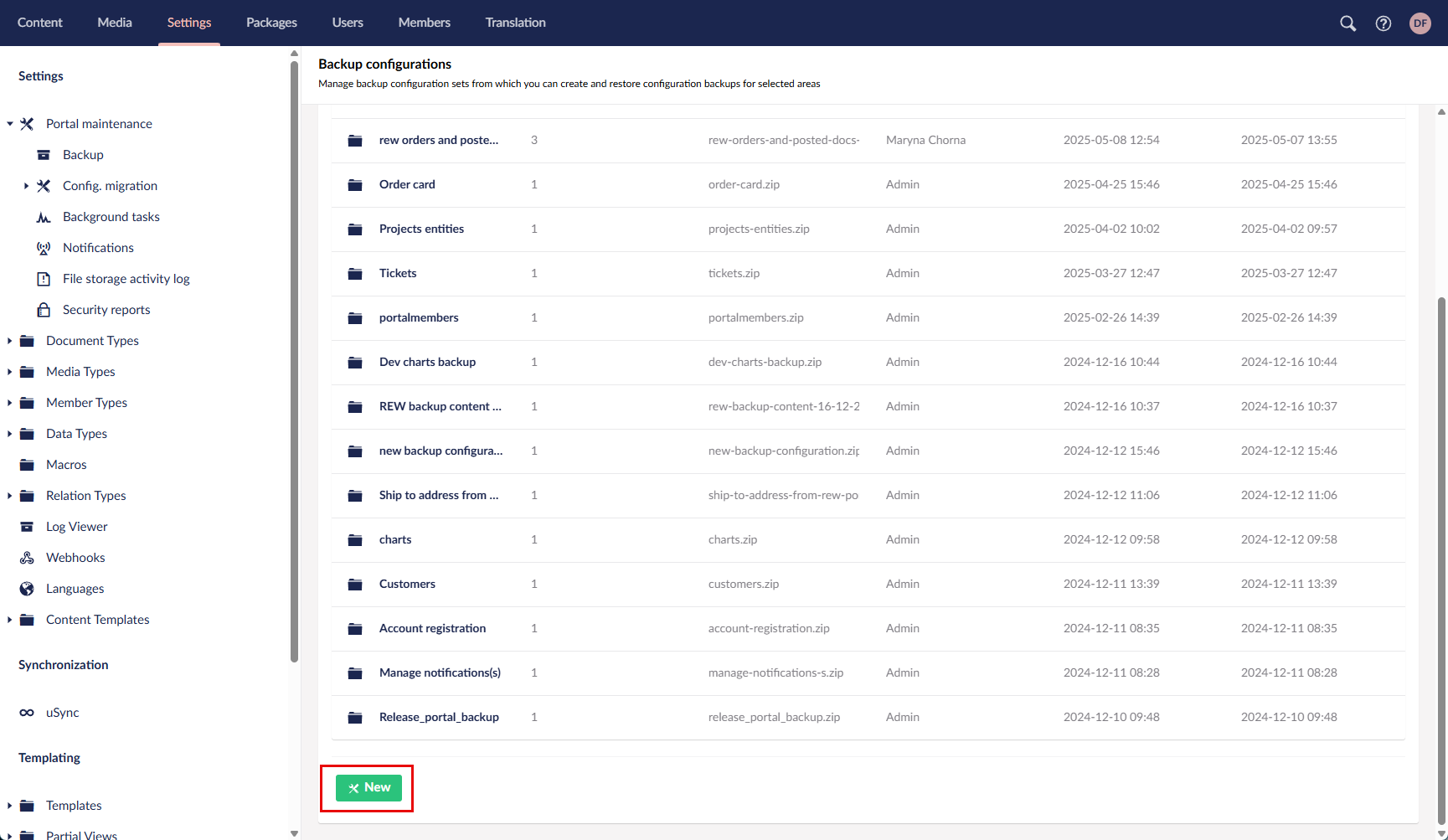Switch to the Translation tab

(x=515, y=23)
